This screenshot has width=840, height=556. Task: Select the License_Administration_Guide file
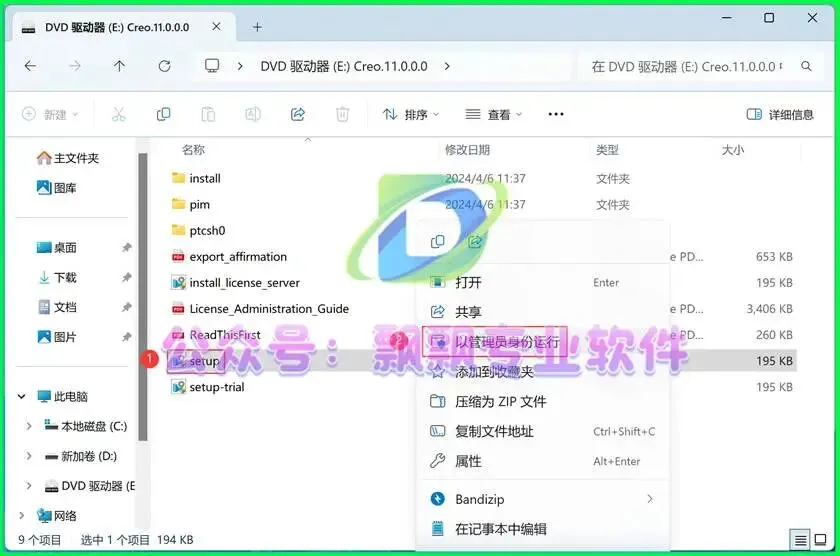260,309
